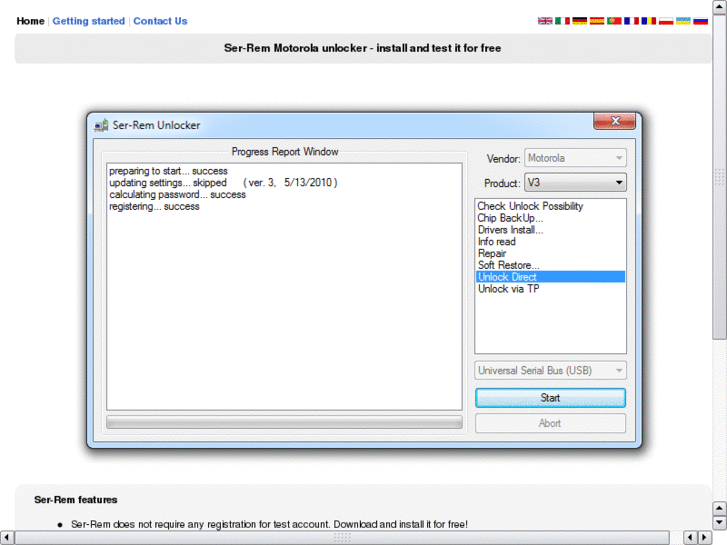The width and height of the screenshot is (727, 545).
Task: Choose the Italian flag language
Action: pos(562,21)
